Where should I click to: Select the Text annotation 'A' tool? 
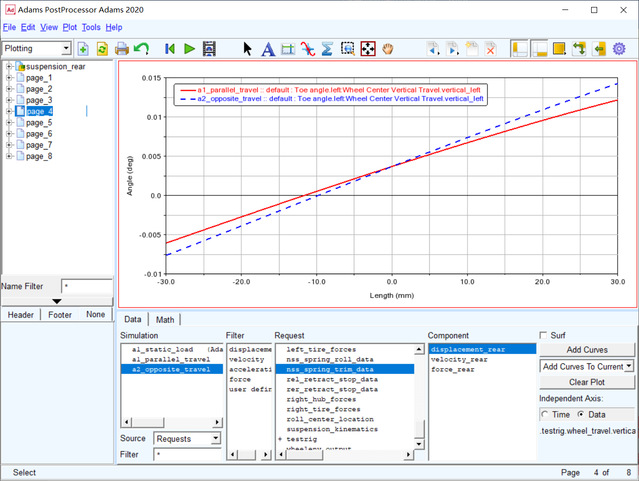tap(267, 48)
